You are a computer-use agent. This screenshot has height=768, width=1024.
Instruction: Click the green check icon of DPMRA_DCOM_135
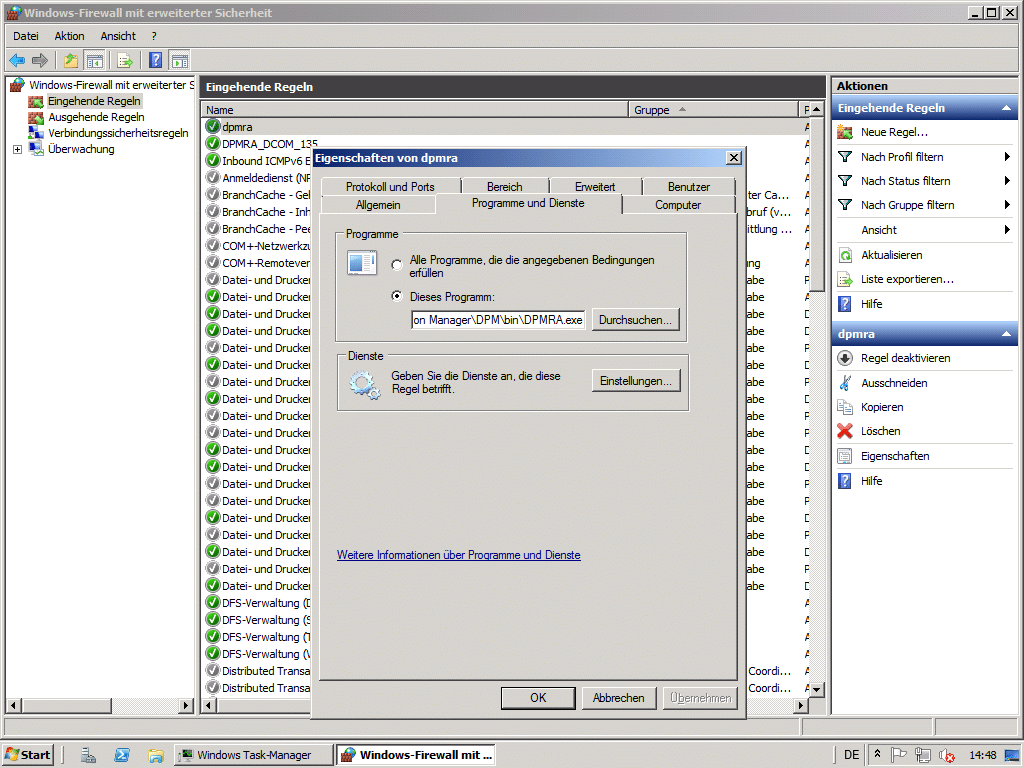coord(212,143)
